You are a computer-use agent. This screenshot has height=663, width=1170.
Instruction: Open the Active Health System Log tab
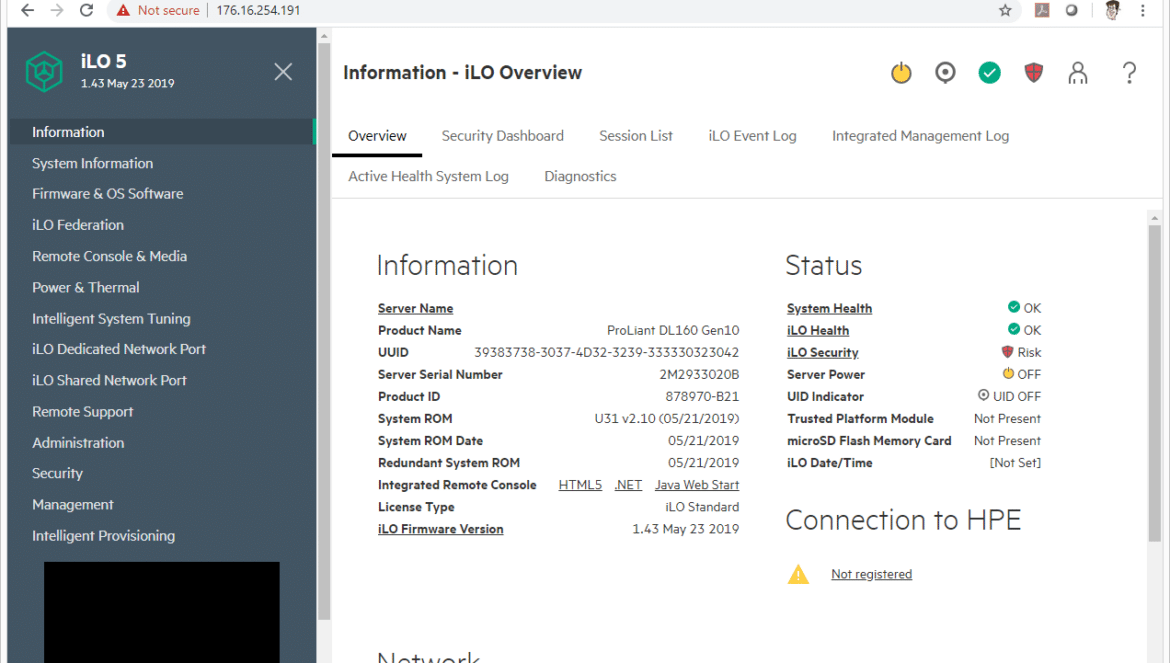click(x=428, y=176)
